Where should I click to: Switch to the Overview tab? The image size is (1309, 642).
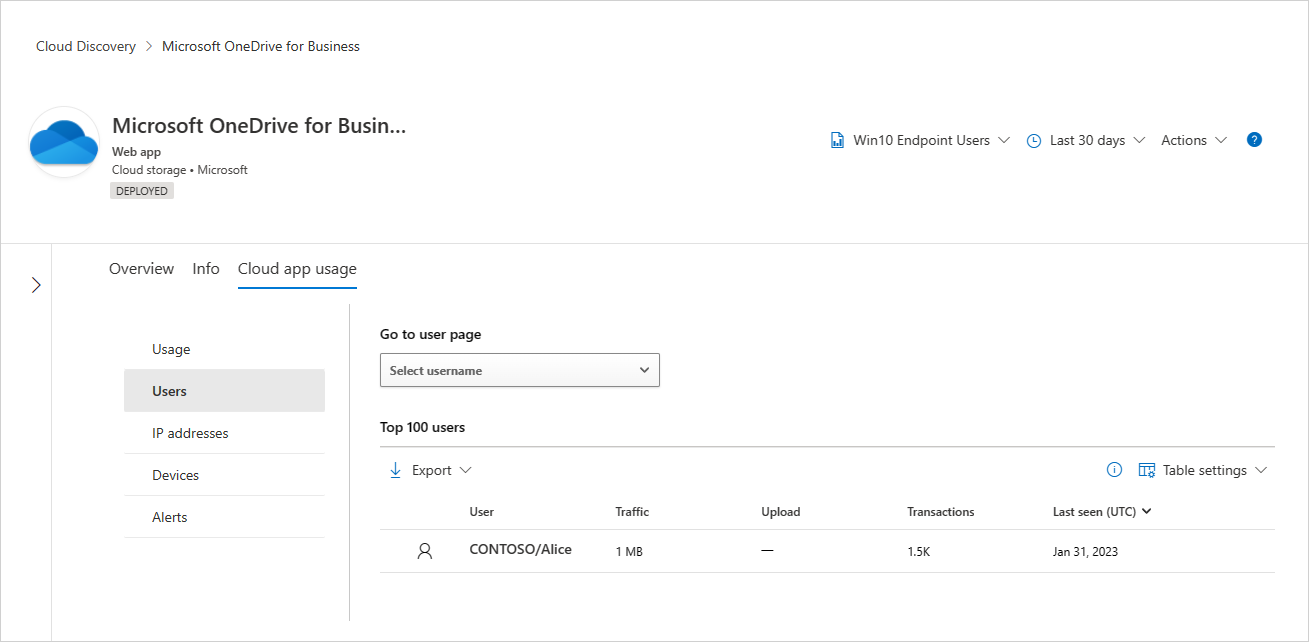[141, 268]
